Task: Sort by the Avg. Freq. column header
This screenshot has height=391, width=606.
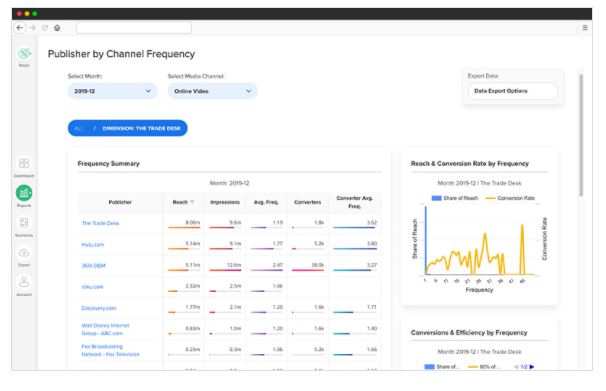Action: click(x=266, y=202)
